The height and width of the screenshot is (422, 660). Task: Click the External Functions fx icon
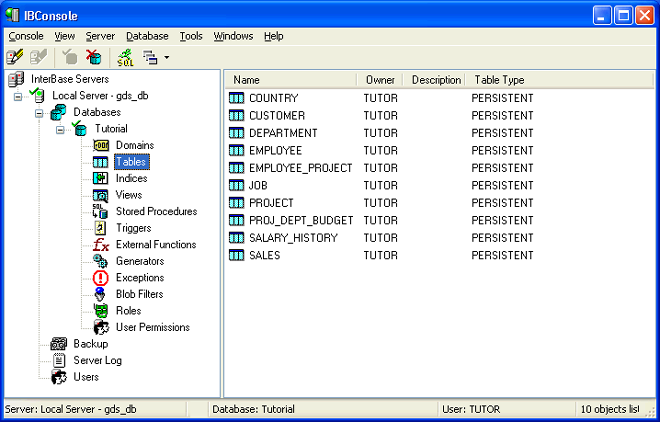[101, 244]
